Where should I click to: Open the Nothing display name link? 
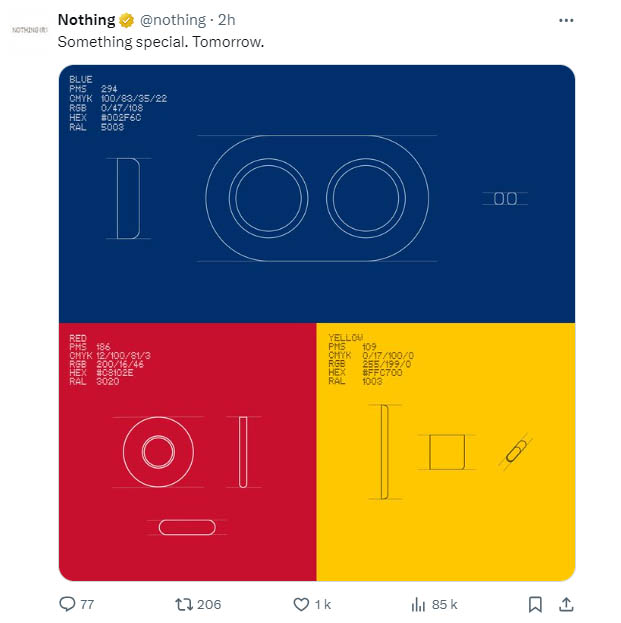click(x=86, y=20)
